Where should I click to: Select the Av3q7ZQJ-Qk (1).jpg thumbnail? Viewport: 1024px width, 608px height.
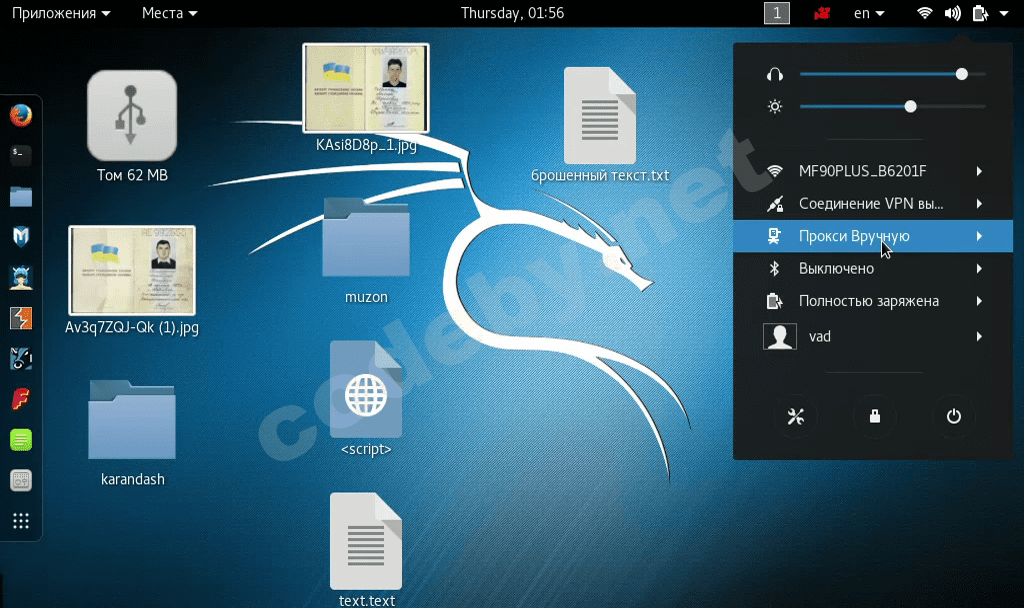(132, 270)
